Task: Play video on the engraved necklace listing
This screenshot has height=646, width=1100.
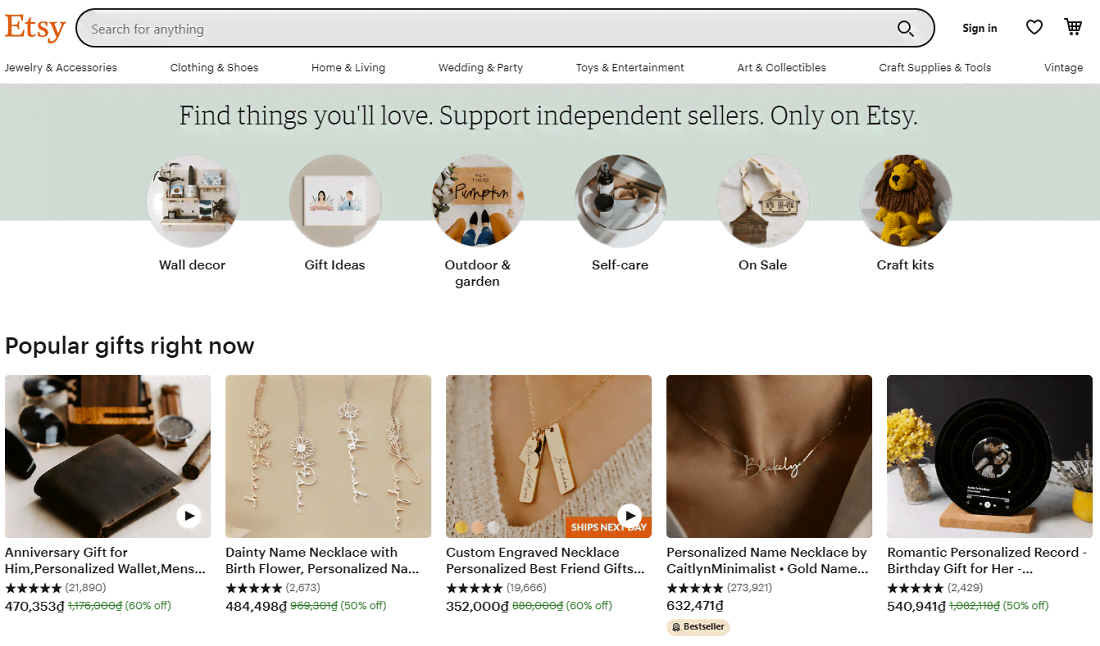Action: [x=629, y=516]
